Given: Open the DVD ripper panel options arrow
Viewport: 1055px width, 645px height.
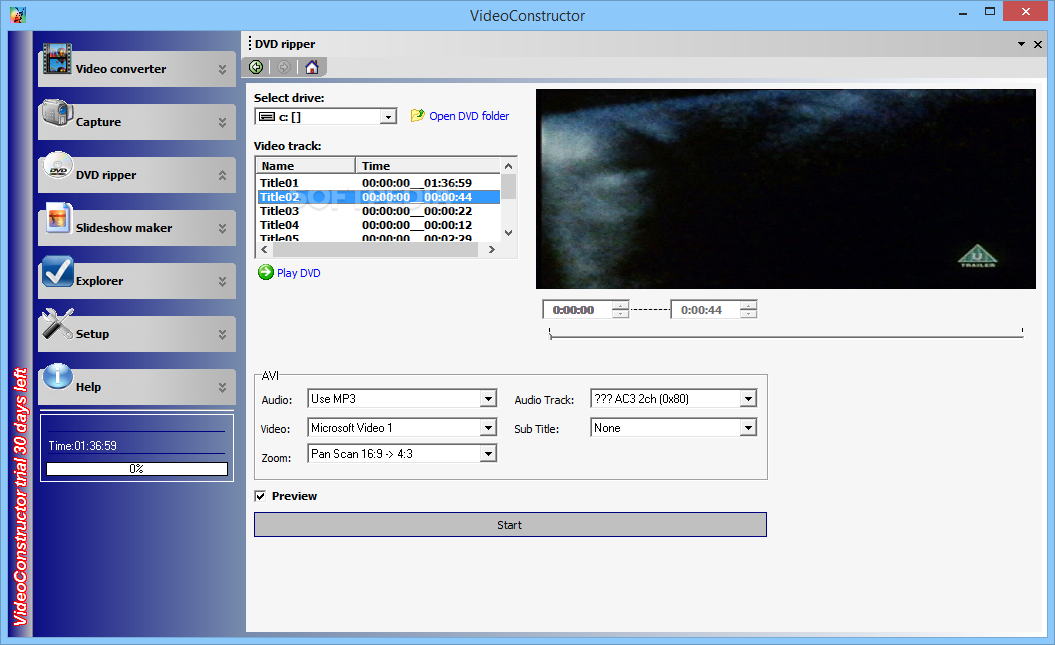Looking at the screenshot, I should coord(1021,44).
